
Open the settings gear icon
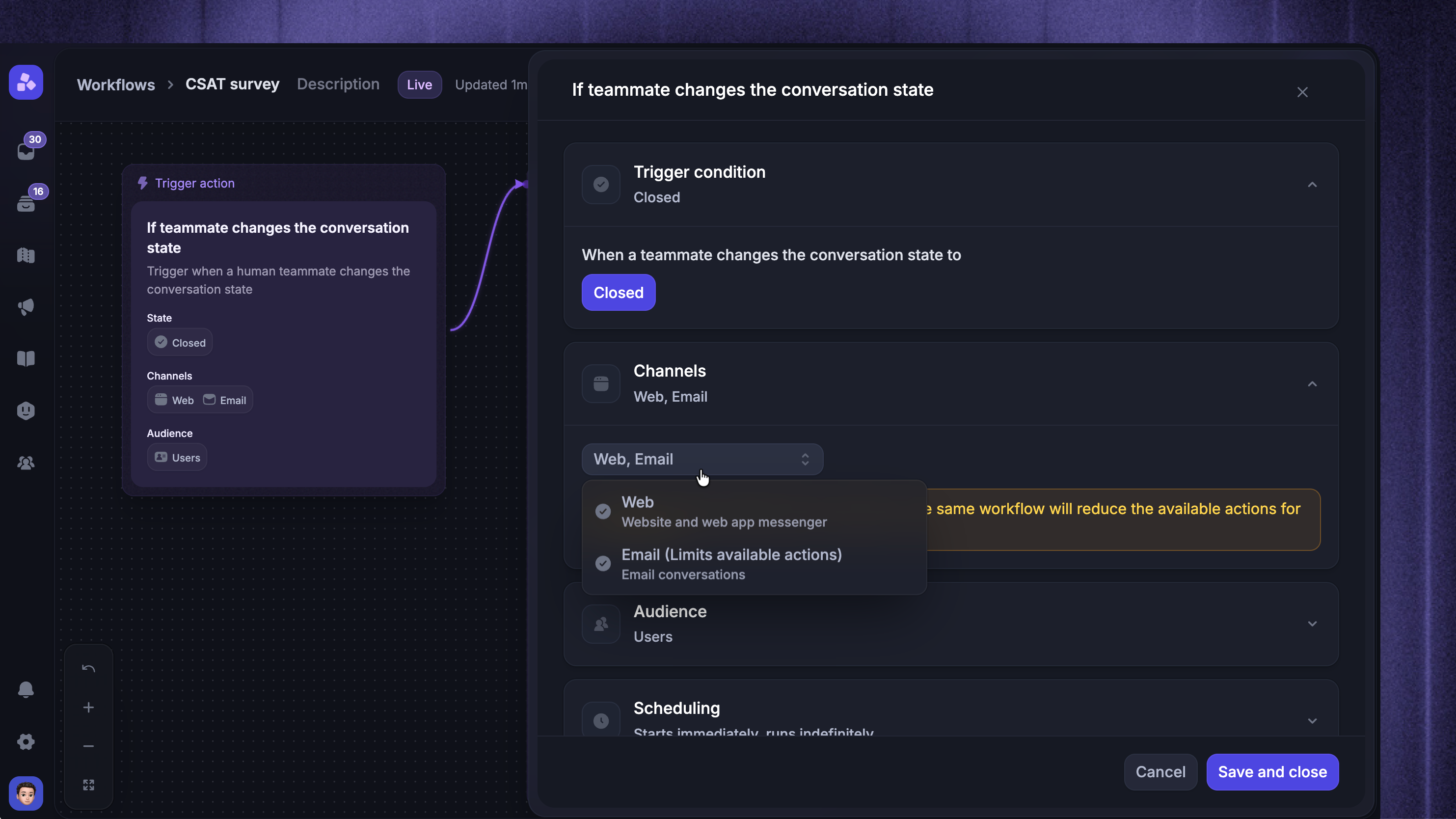[x=26, y=741]
